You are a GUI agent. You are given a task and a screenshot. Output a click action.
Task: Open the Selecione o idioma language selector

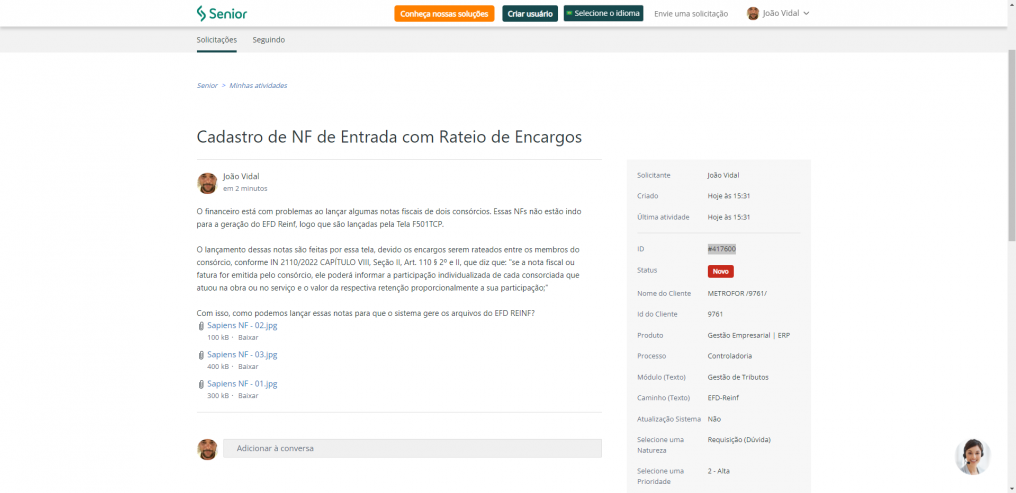point(603,14)
